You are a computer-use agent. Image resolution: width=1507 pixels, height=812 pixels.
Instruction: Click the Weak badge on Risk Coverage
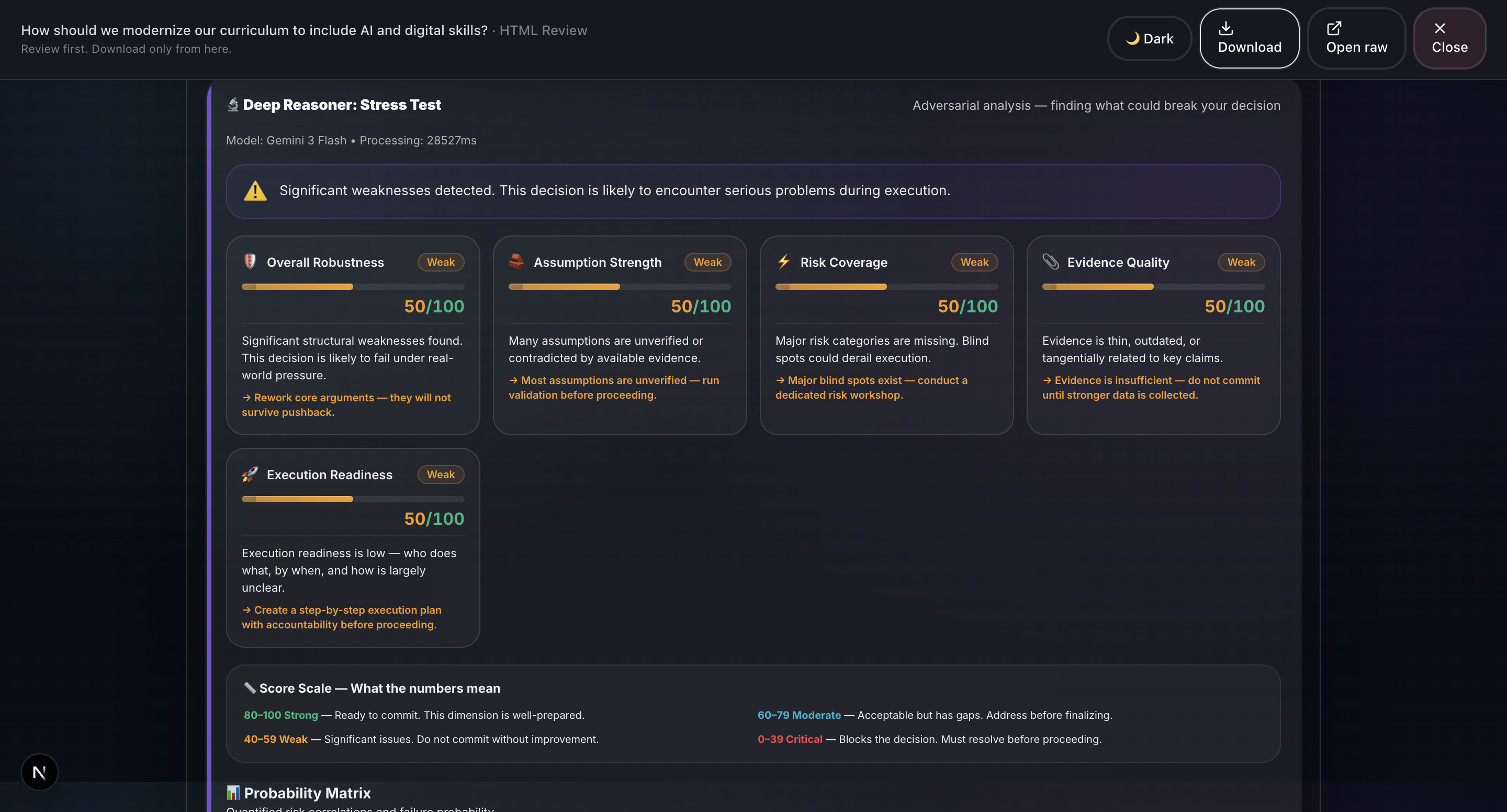974,262
